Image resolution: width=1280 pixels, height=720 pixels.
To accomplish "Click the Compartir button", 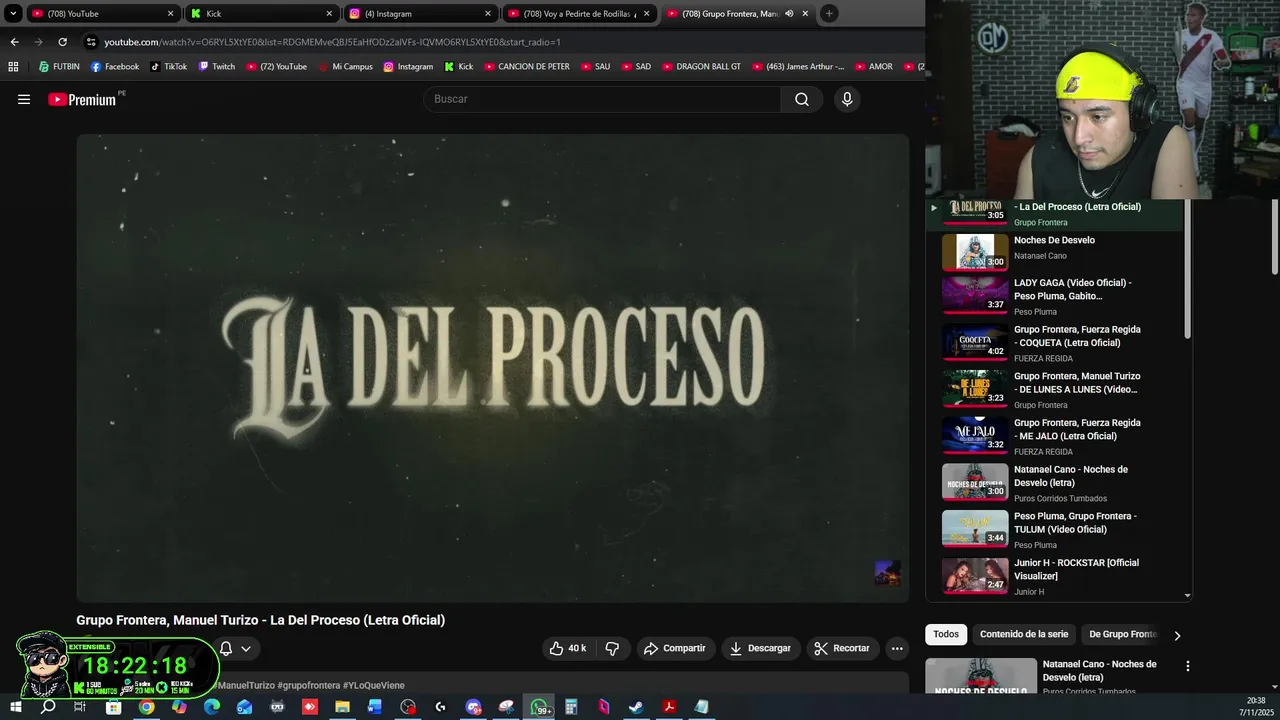I will [675, 648].
